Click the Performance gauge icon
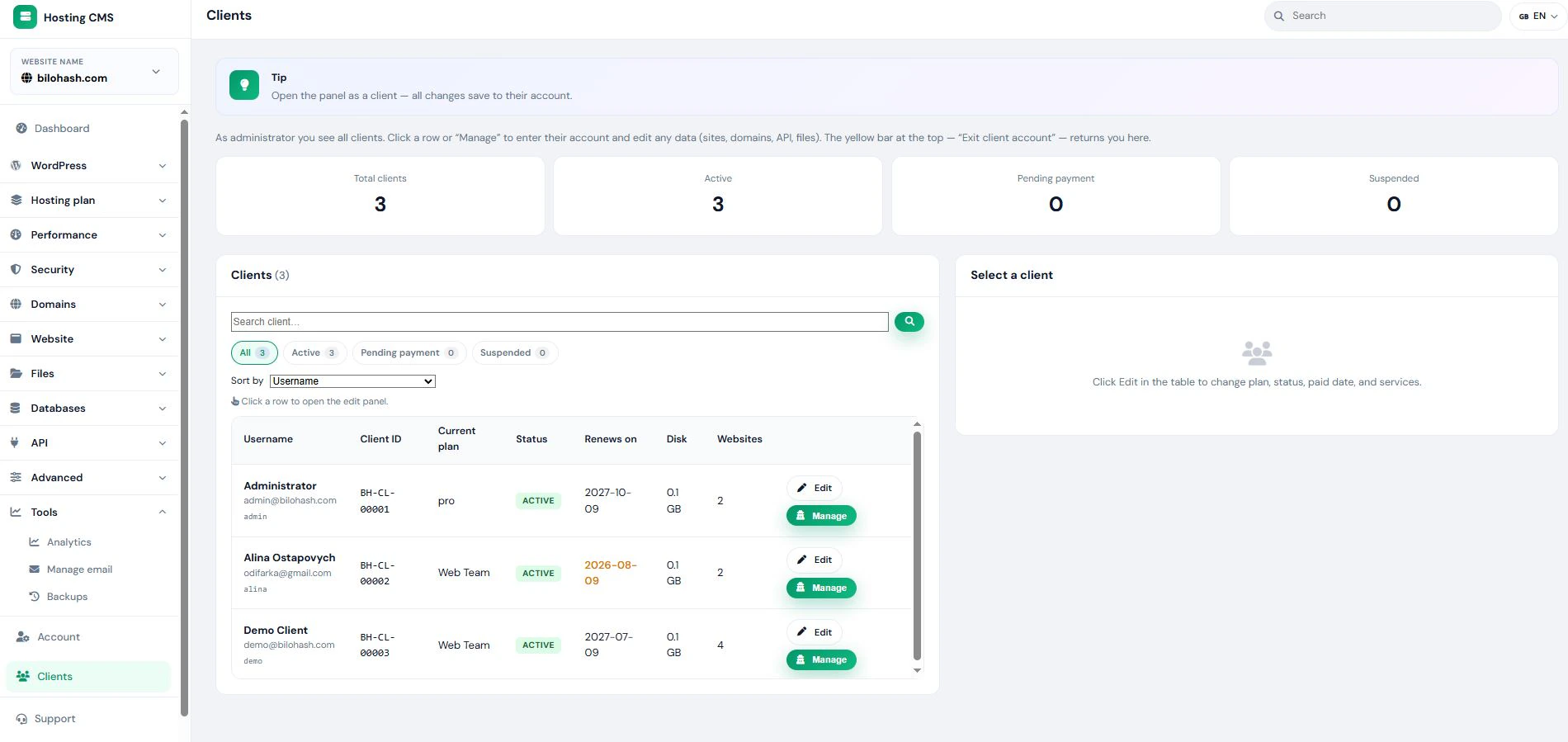 pos(16,234)
